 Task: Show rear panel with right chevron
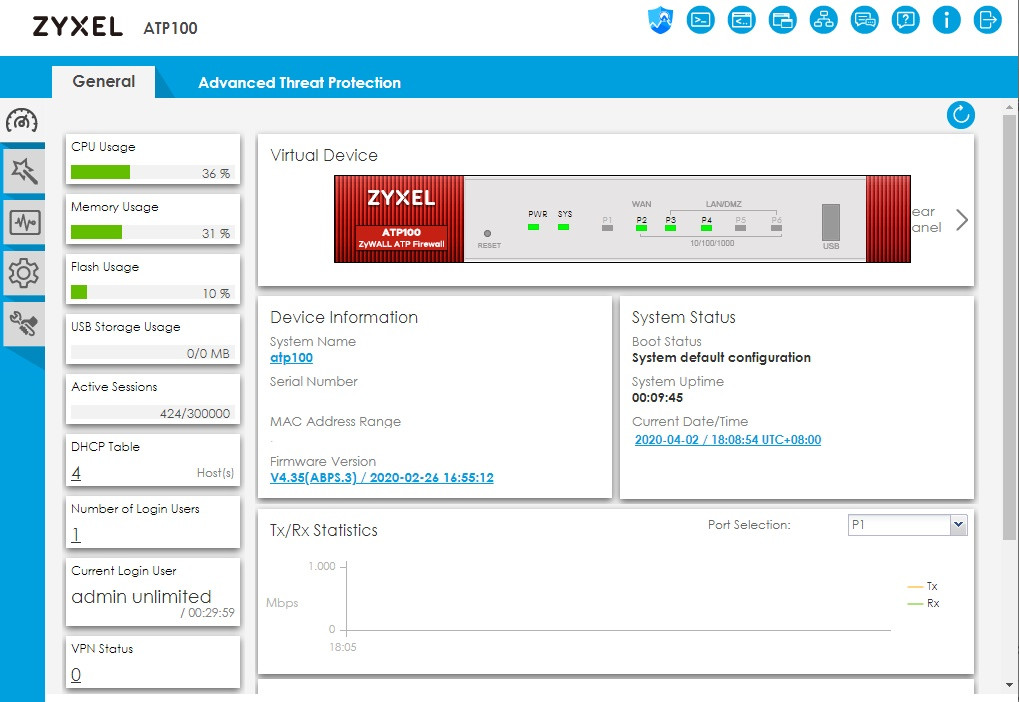pyautogui.click(x=962, y=220)
